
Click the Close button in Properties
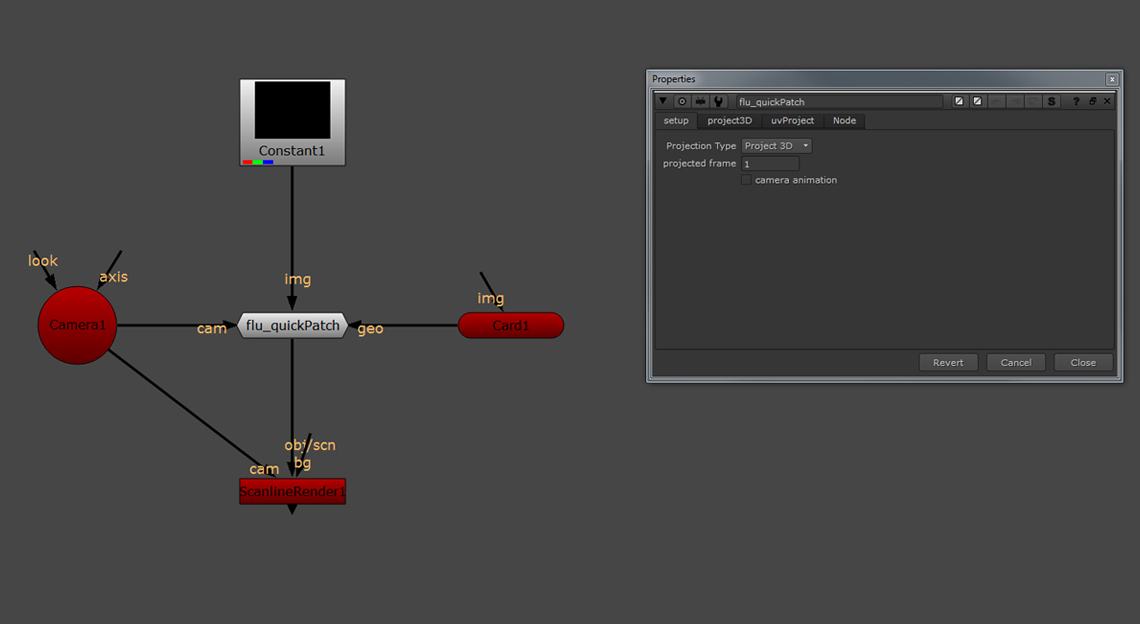pos(1083,363)
